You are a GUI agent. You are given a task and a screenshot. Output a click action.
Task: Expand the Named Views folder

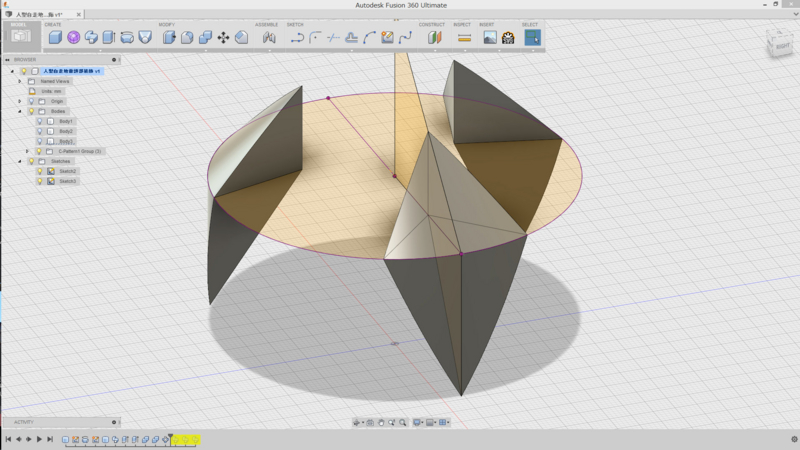tap(20, 81)
